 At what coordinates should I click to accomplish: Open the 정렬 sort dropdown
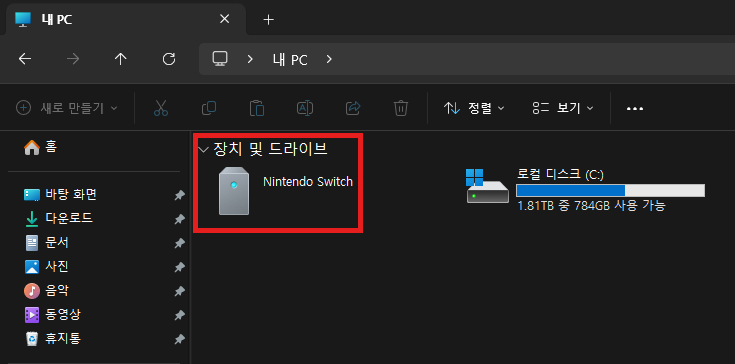tap(474, 108)
